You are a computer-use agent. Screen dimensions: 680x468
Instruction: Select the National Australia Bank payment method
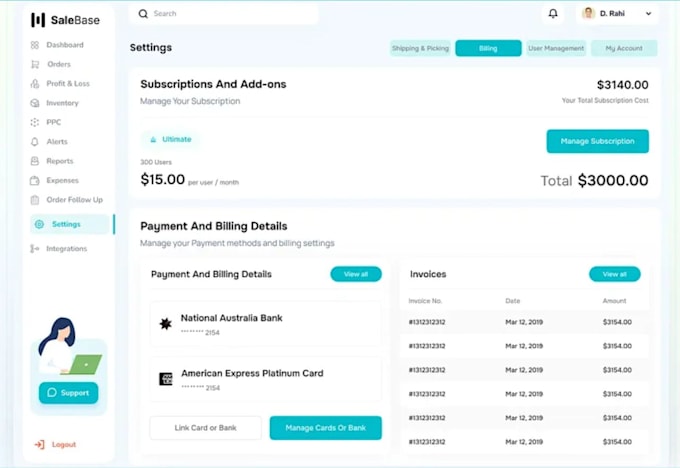point(266,324)
